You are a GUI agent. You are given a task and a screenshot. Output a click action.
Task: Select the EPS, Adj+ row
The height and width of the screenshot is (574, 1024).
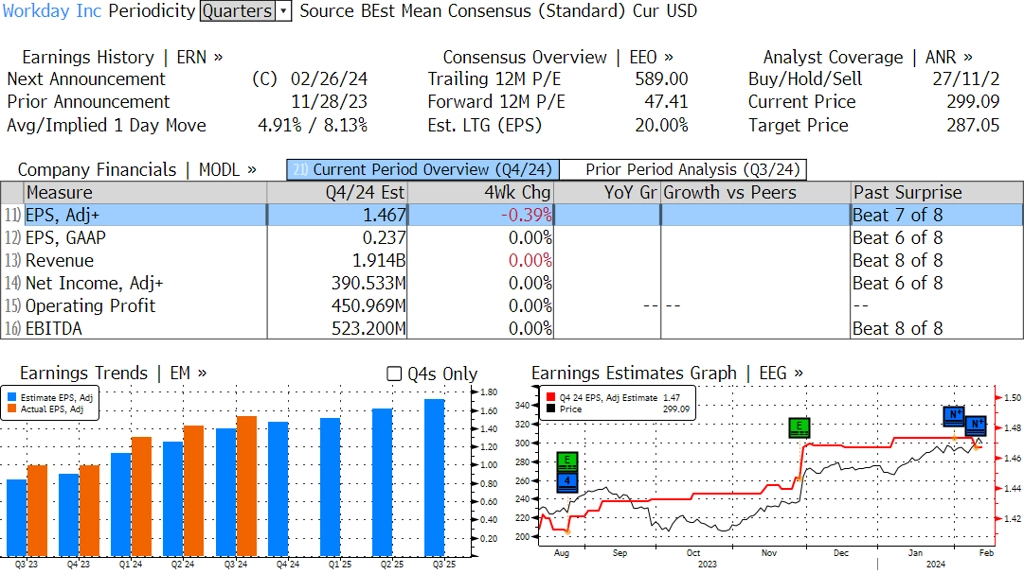pyautogui.click(x=512, y=215)
